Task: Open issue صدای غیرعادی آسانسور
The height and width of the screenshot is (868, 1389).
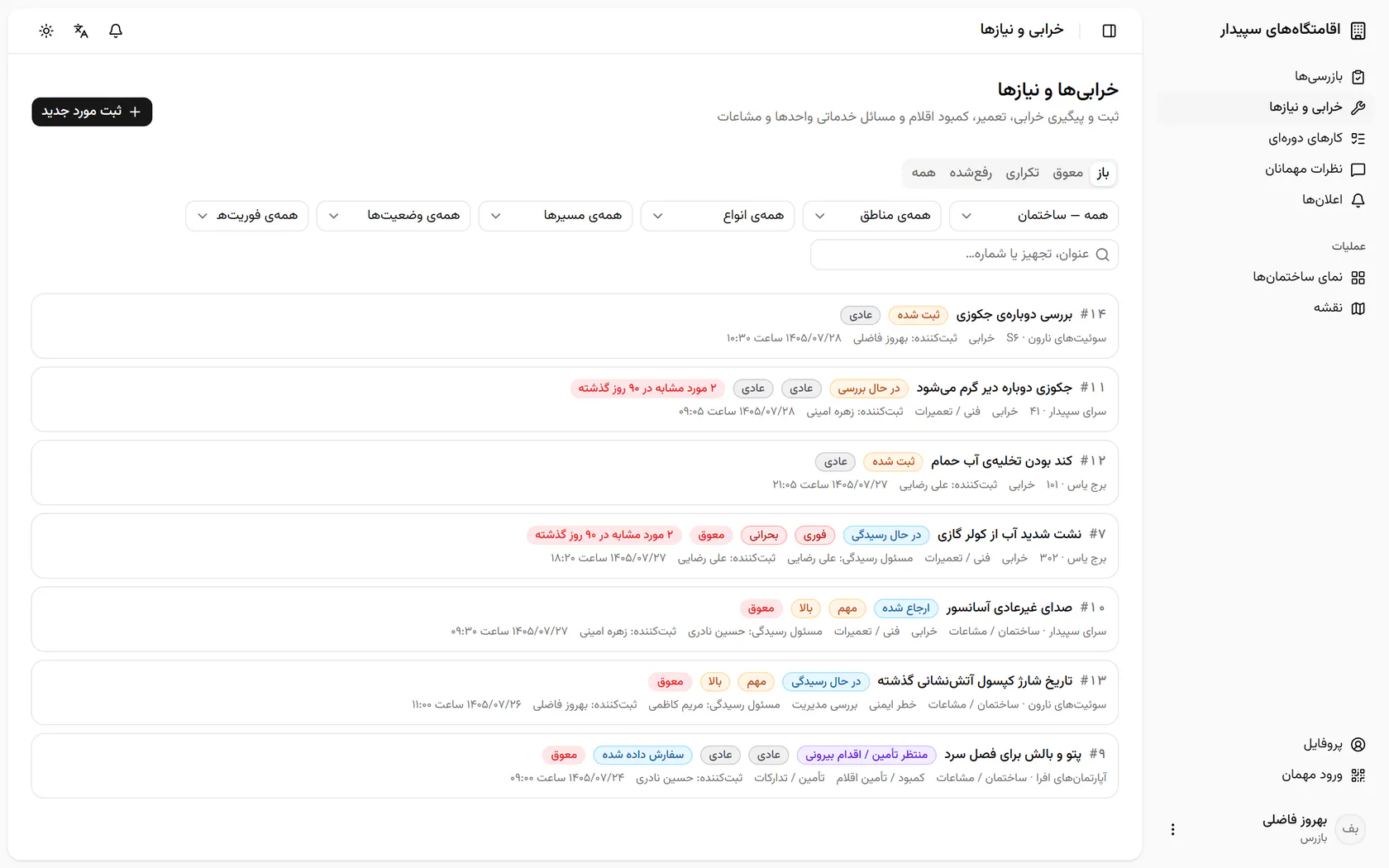Action: pyautogui.click(x=575, y=619)
